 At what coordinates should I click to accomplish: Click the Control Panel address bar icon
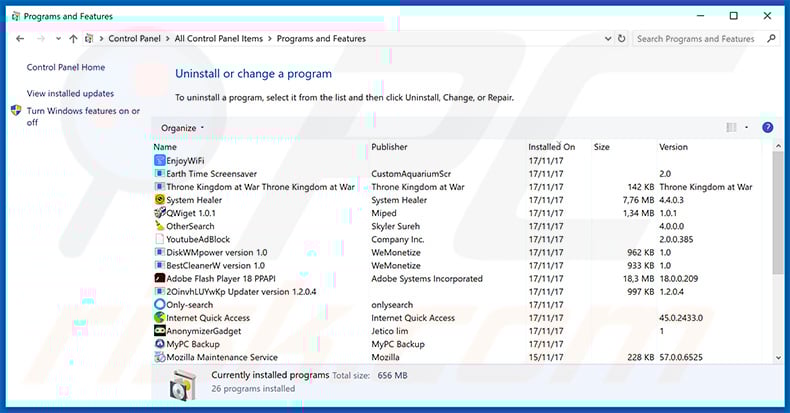click(89, 38)
